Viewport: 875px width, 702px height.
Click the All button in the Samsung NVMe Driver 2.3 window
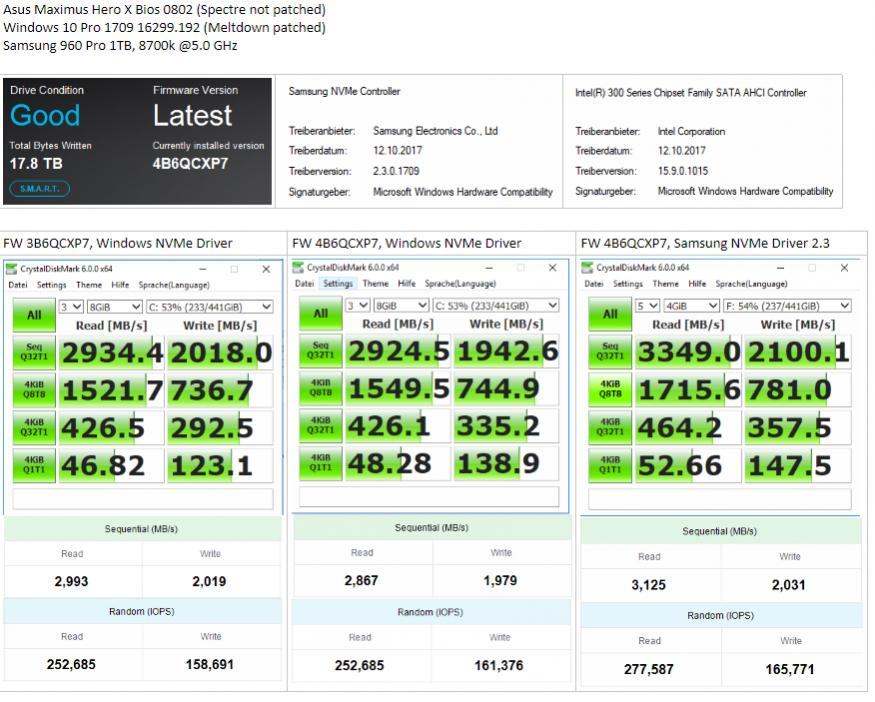tap(610, 314)
